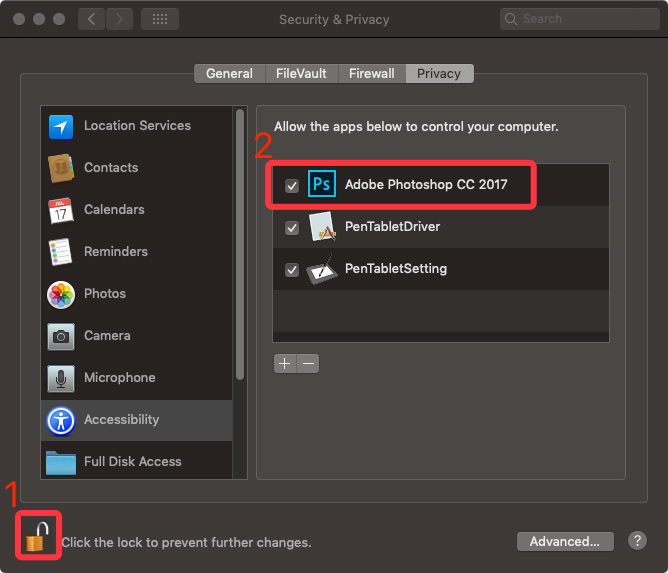The height and width of the screenshot is (573, 668).
Task: Show all preferences grid button
Action: pos(160,19)
